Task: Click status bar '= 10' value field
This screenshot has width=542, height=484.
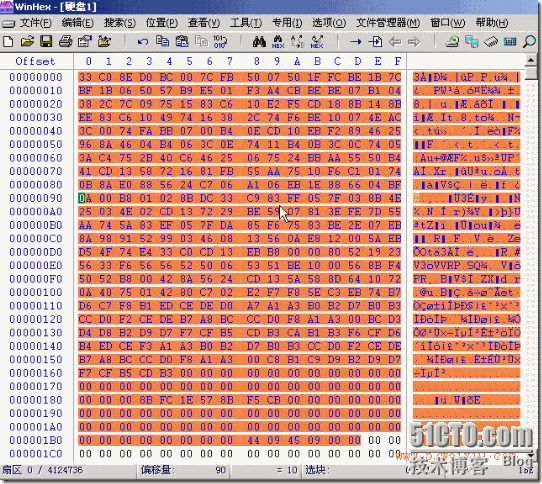Action: click(266, 470)
